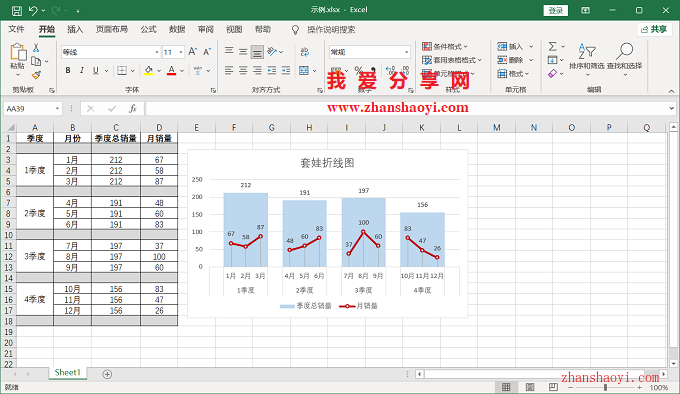Decrease indent in cell
Viewport: 680px width, 394px height.
[271, 70]
